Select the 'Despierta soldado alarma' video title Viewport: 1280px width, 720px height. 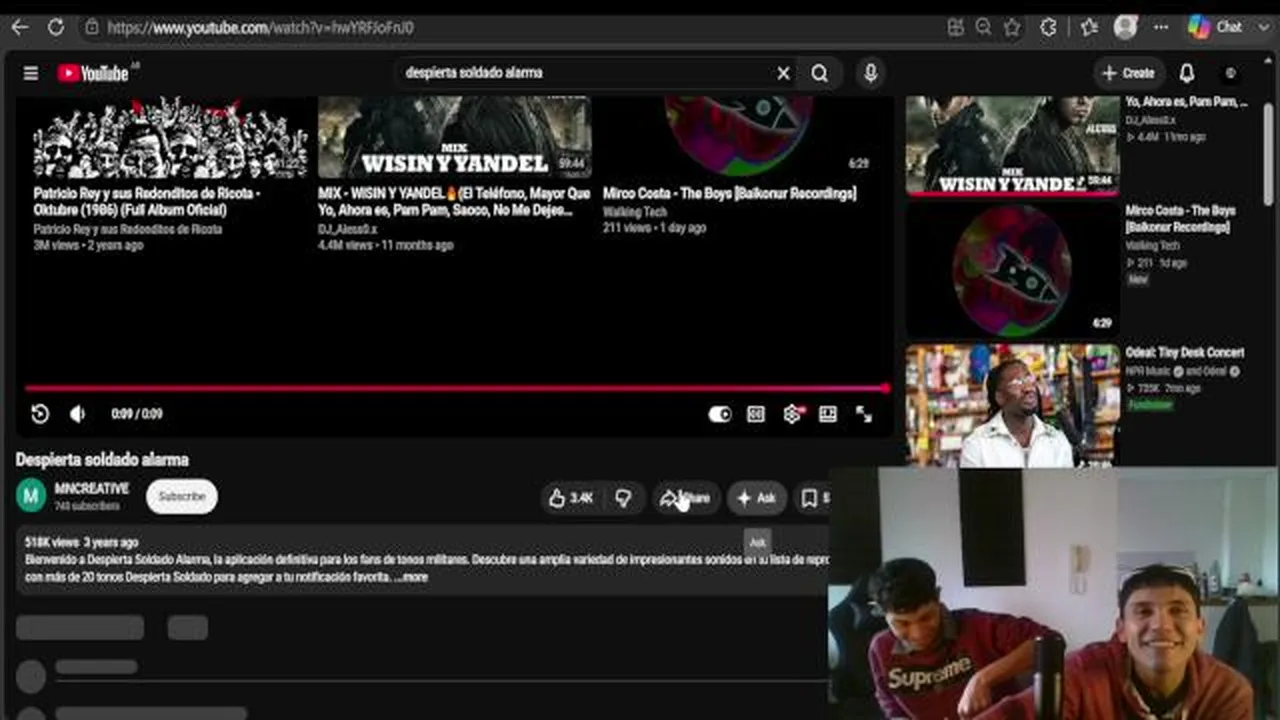pos(102,460)
